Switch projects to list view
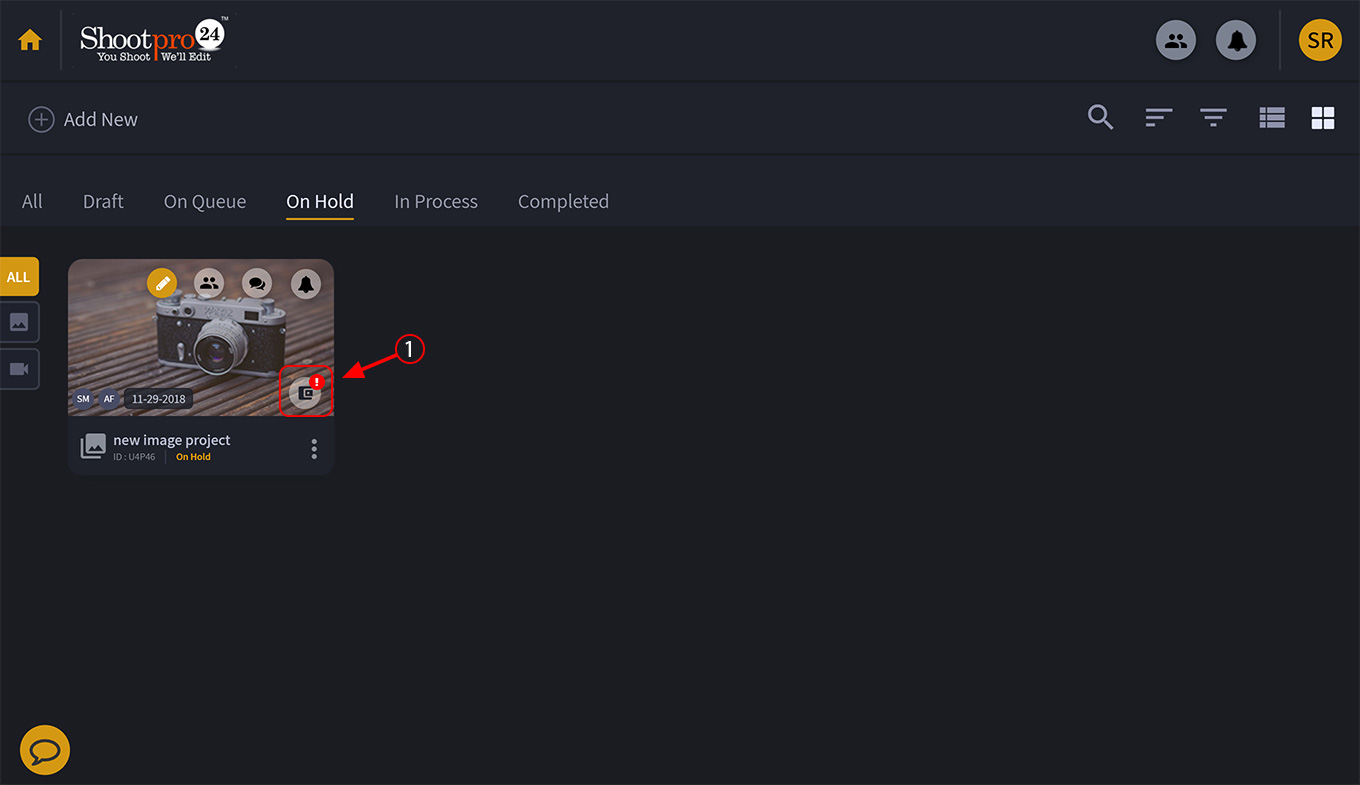This screenshot has height=785, width=1360. click(x=1271, y=117)
